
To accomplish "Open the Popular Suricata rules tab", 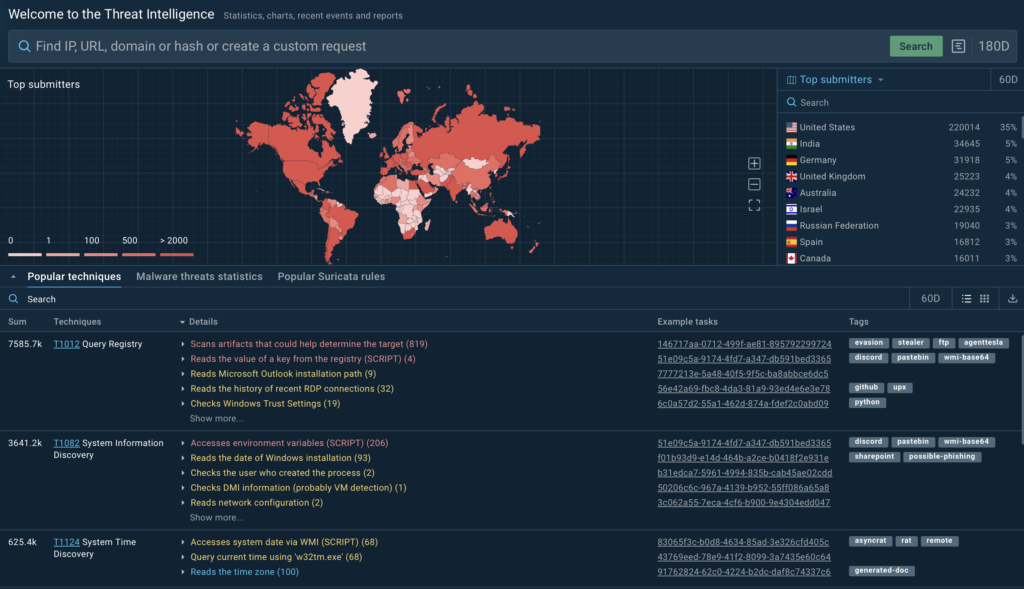I will (x=330, y=276).
